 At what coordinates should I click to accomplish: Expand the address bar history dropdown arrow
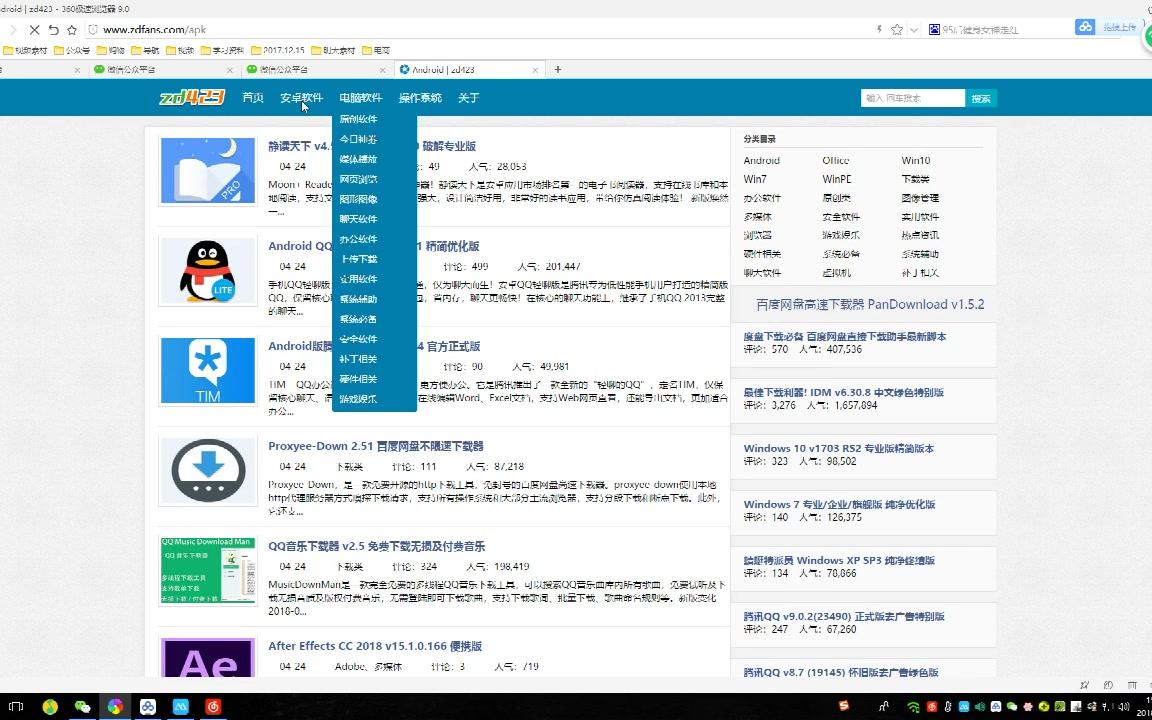point(915,28)
